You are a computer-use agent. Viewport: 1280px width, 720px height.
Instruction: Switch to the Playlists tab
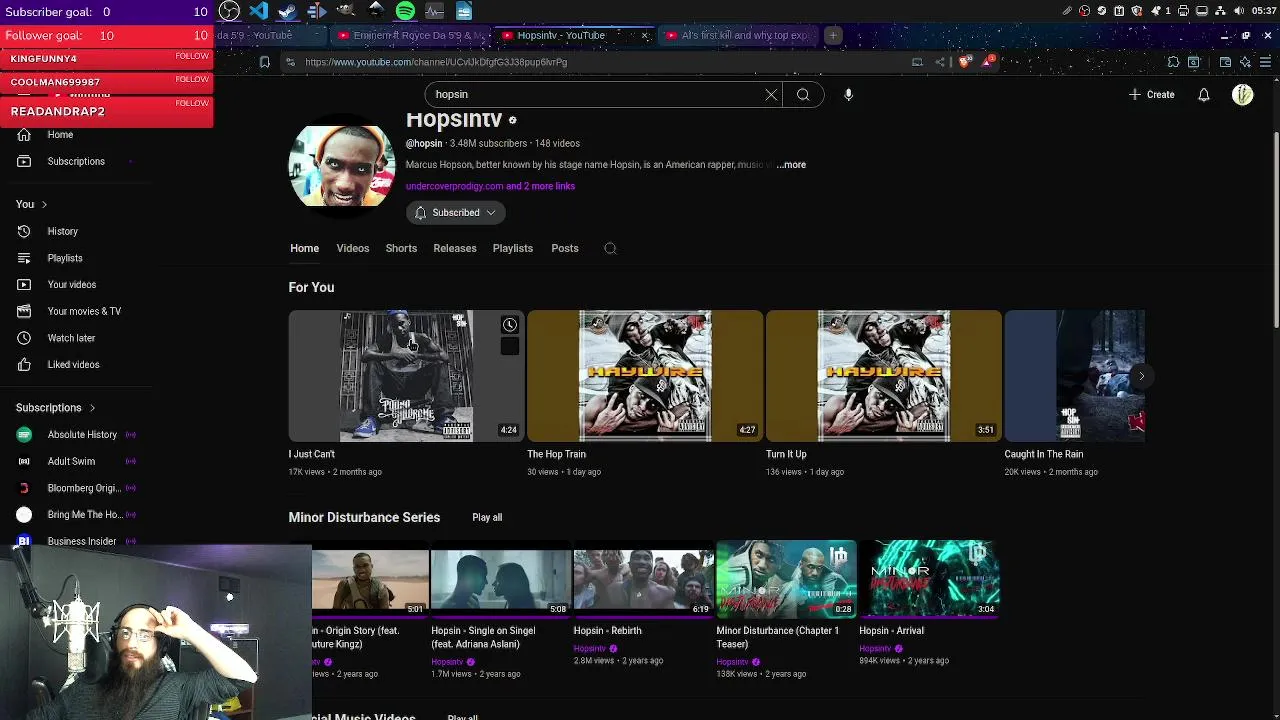513,249
